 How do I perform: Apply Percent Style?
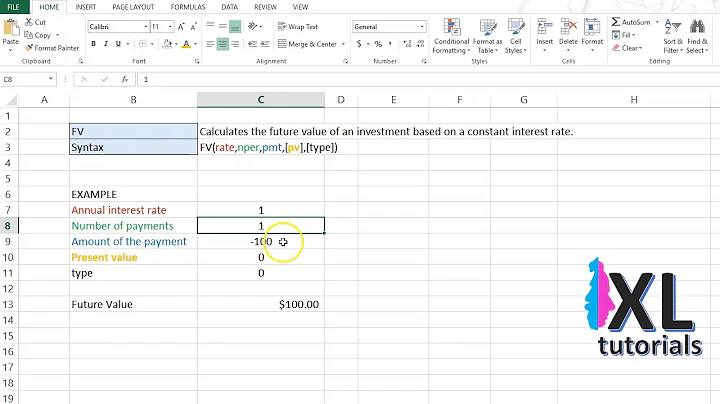tap(378, 44)
